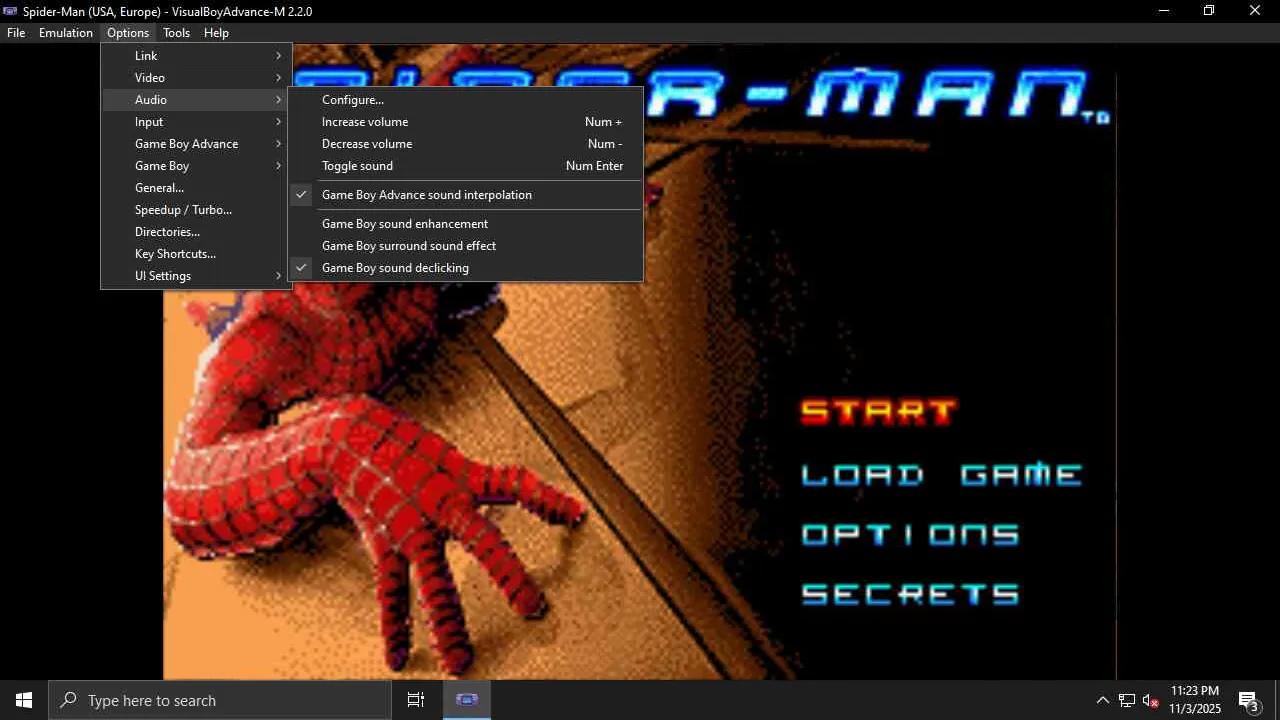
Task: Expand the Game Boy submenu
Action: [196, 166]
